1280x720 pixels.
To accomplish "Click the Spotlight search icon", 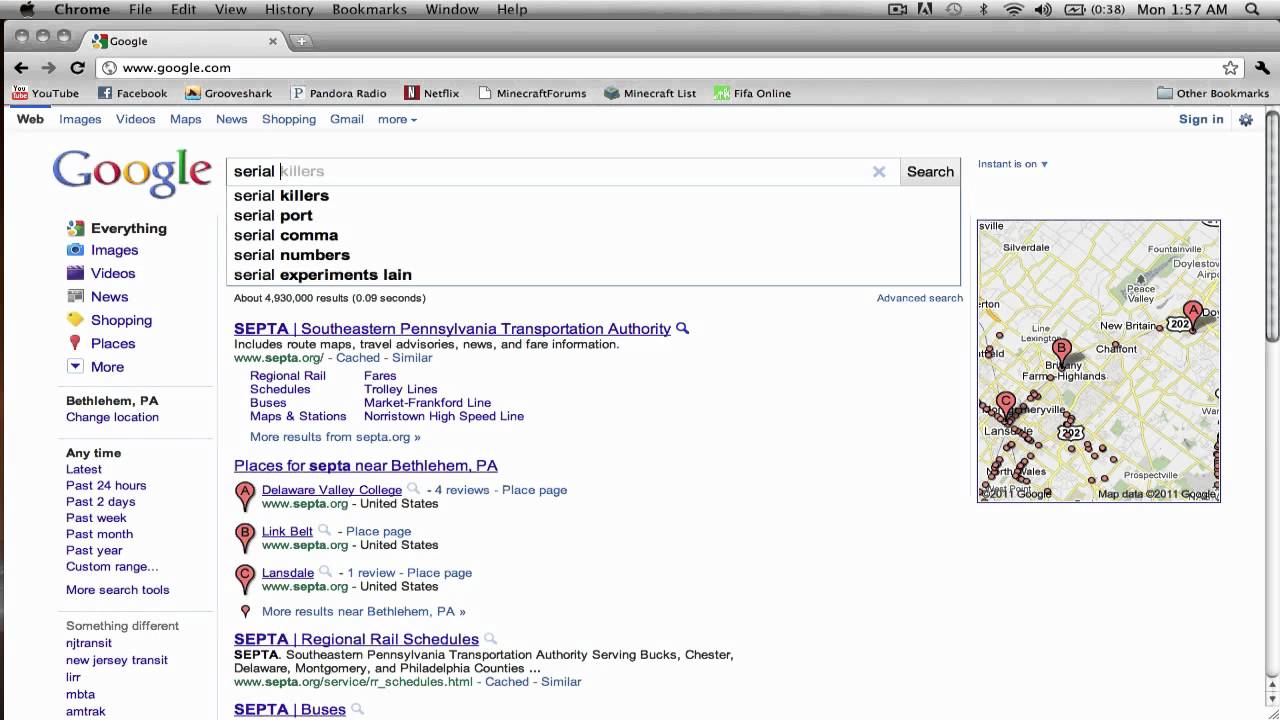I will coord(1252,9).
